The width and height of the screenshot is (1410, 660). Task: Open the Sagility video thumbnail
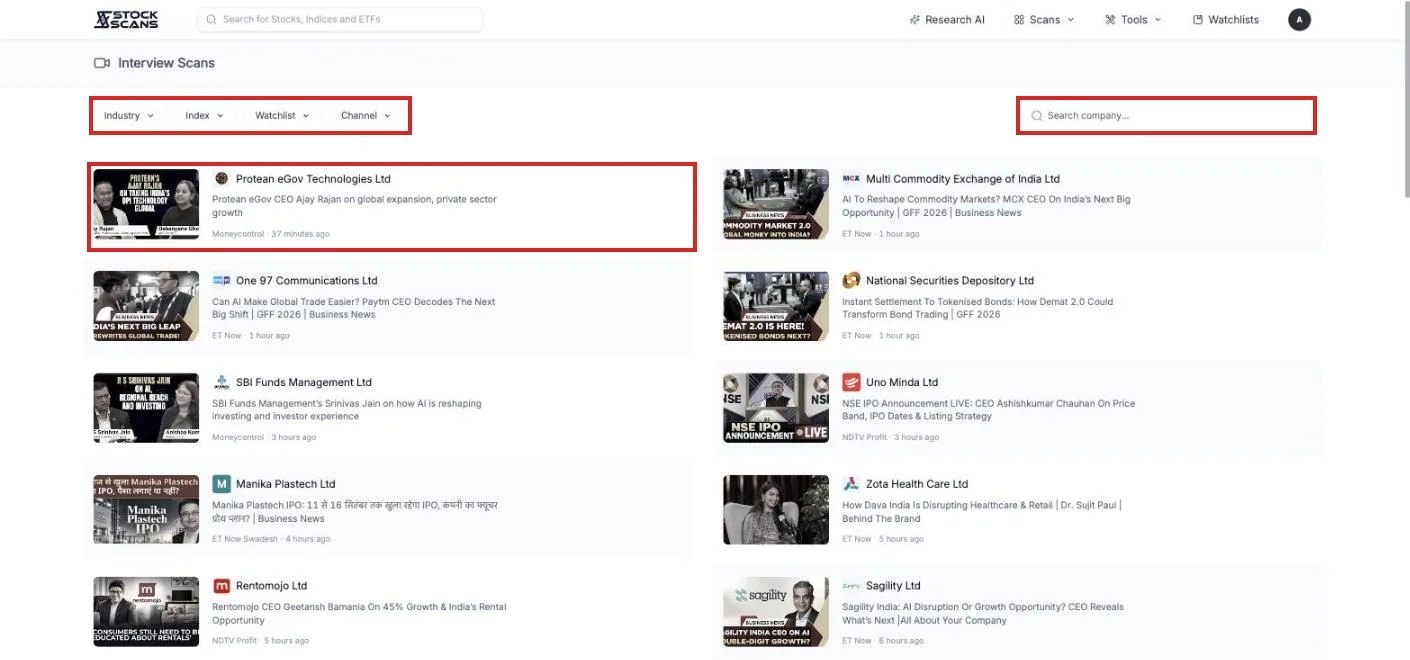776,612
